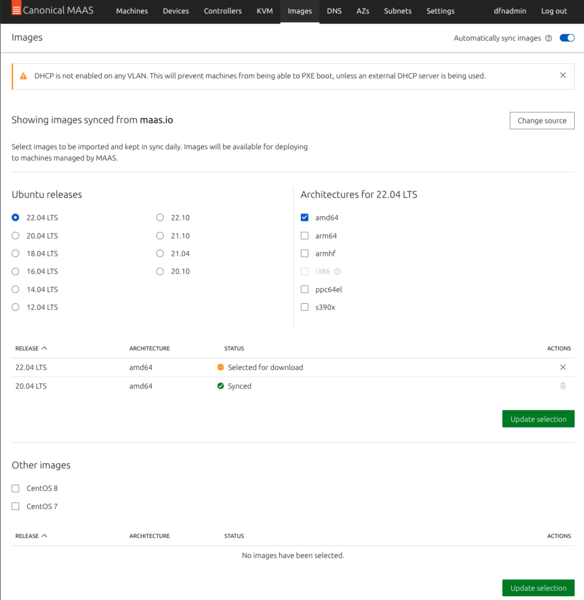This screenshot has width=584, height=600.
Task: Click Update selection for Ubuntu releases
Action: coord(538,419)
